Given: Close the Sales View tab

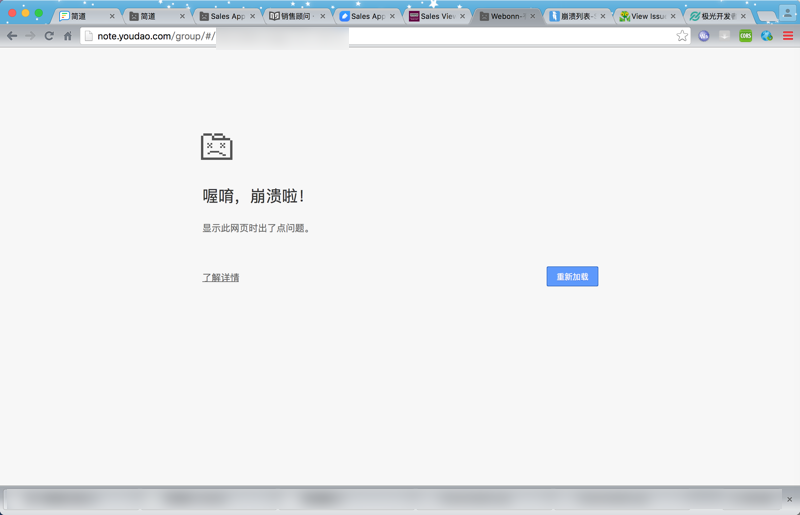Looking at the screenshot, I should point(463,16).
